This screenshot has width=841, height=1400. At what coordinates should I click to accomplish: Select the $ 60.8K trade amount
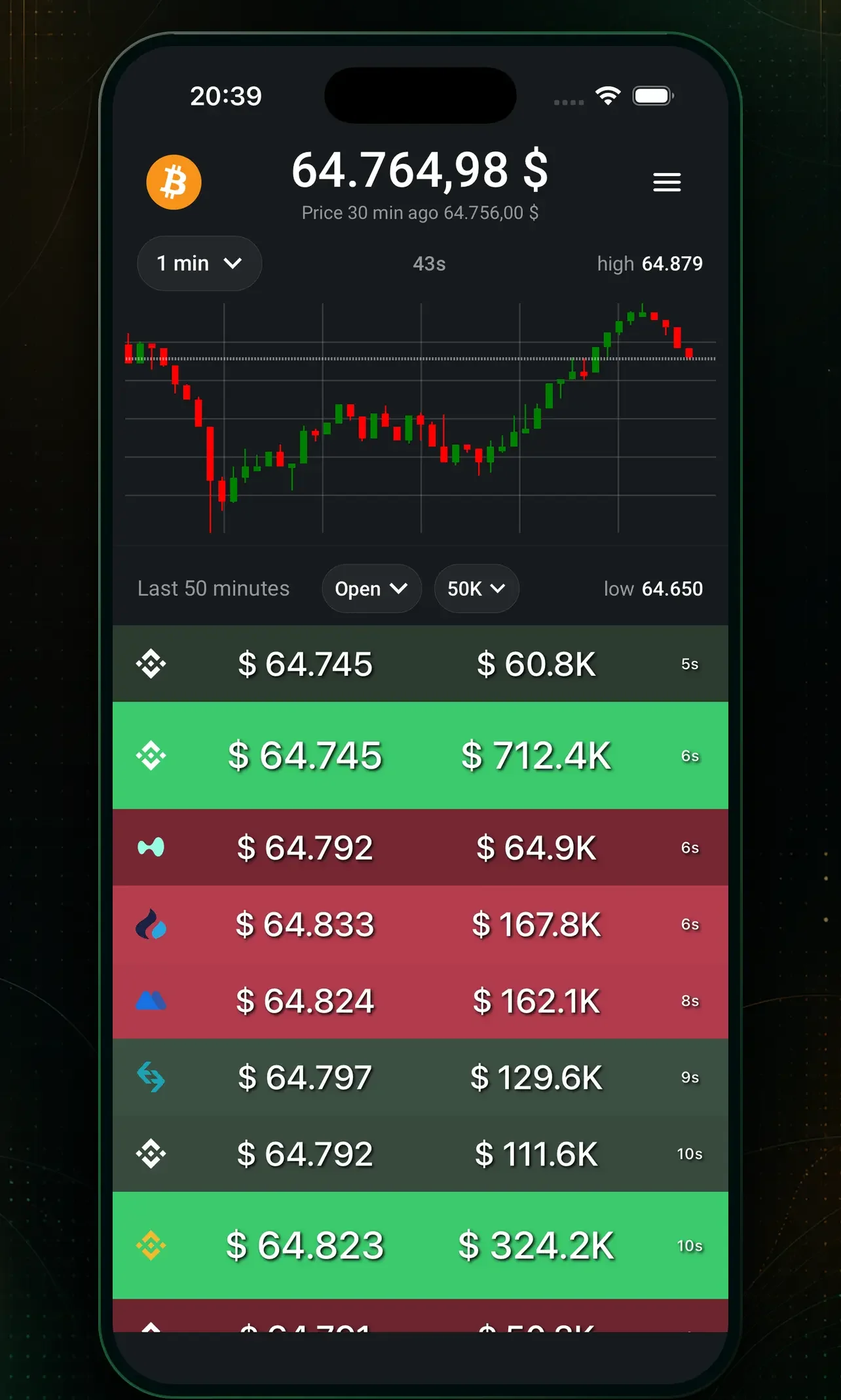(536, 664)
